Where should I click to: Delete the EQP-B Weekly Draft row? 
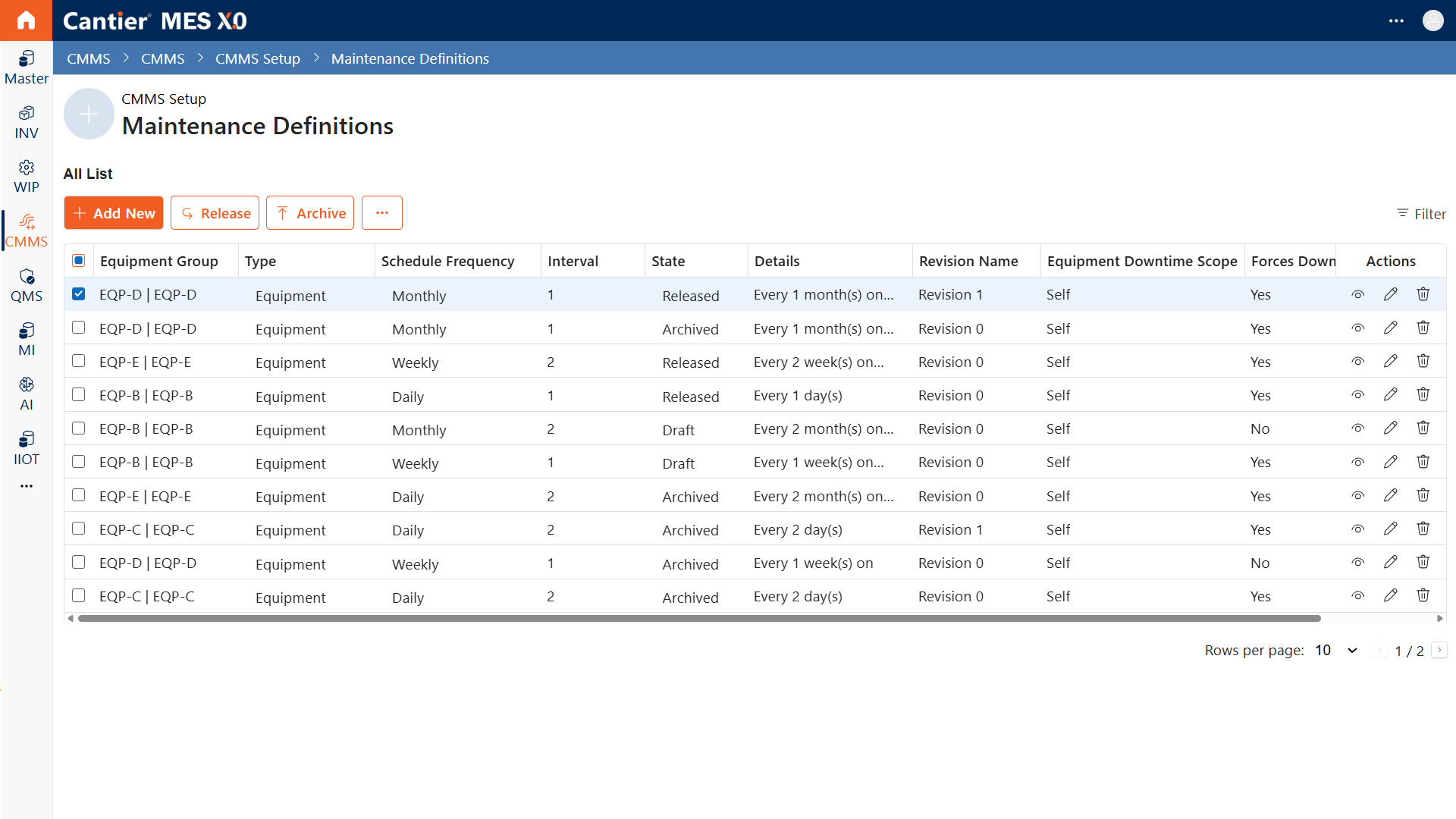(x=1423, y=461)
